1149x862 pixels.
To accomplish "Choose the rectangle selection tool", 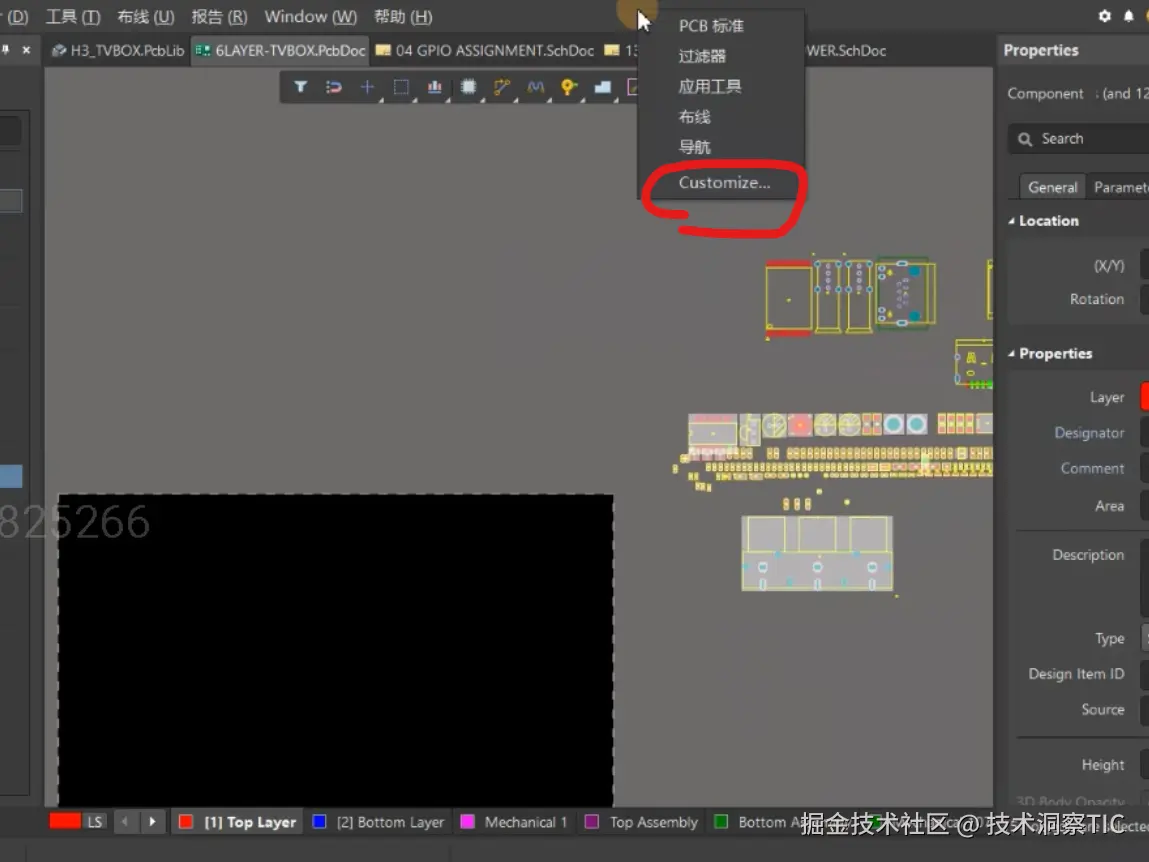I will tap(401, 87).
